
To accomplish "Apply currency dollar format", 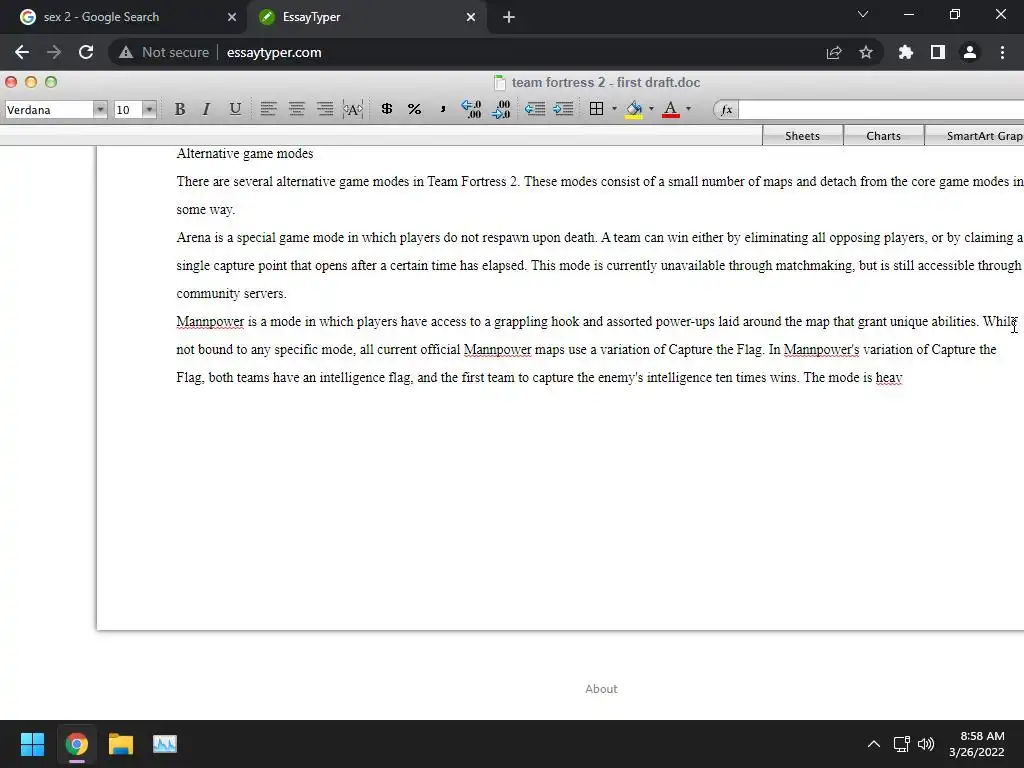I will tap(387, 109).
